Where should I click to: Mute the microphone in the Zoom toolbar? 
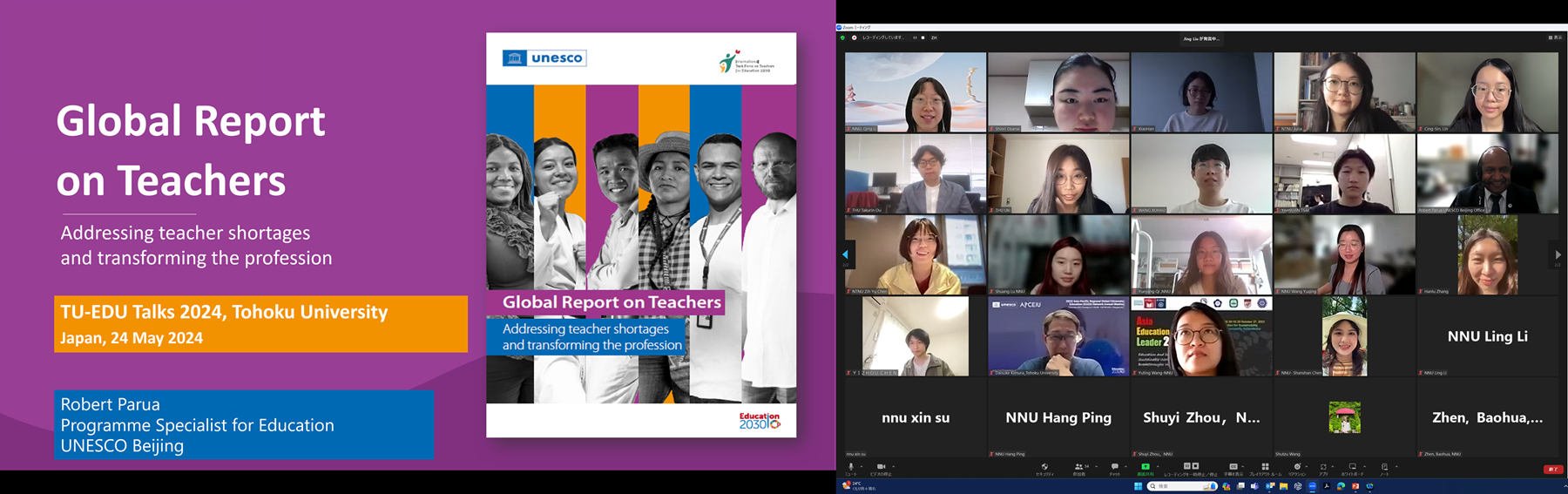[x=851, y=467]
